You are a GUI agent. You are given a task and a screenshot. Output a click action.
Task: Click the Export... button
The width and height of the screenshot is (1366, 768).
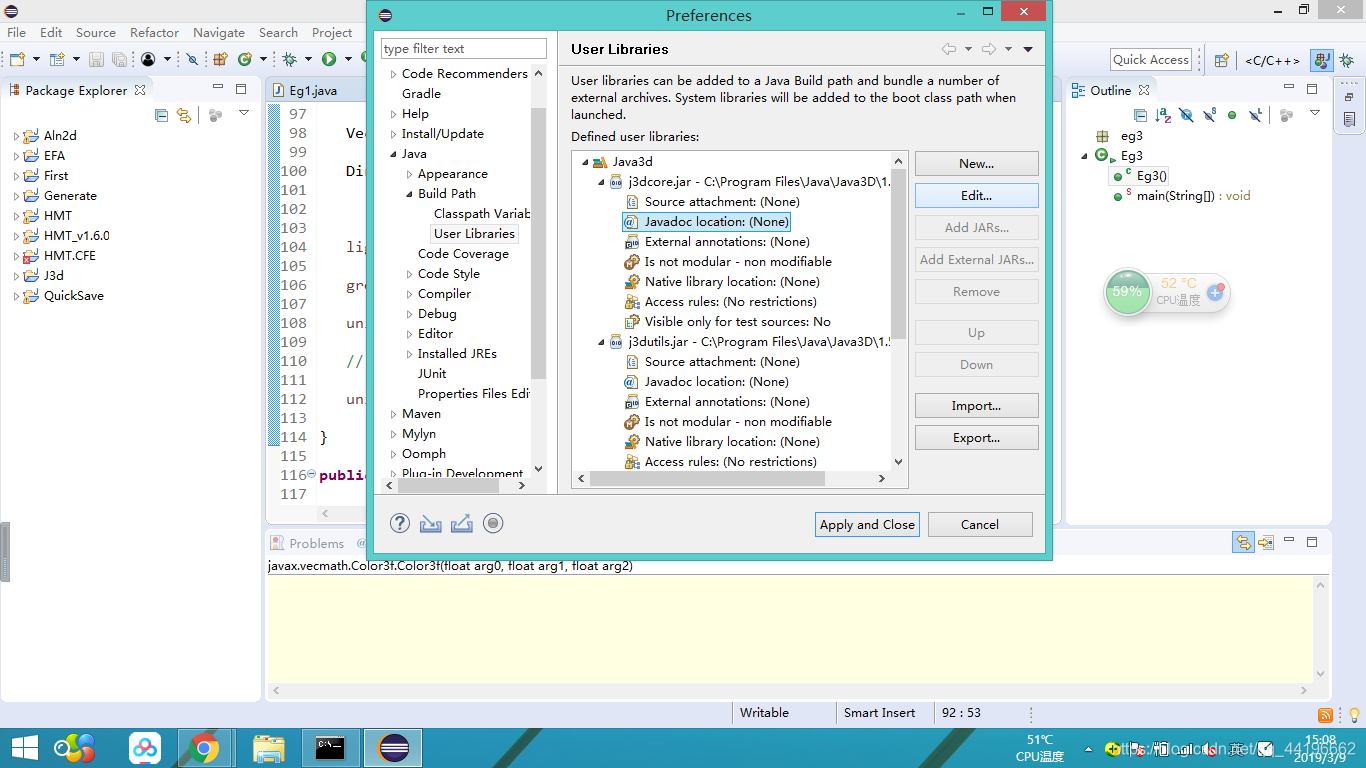[977, 437]
